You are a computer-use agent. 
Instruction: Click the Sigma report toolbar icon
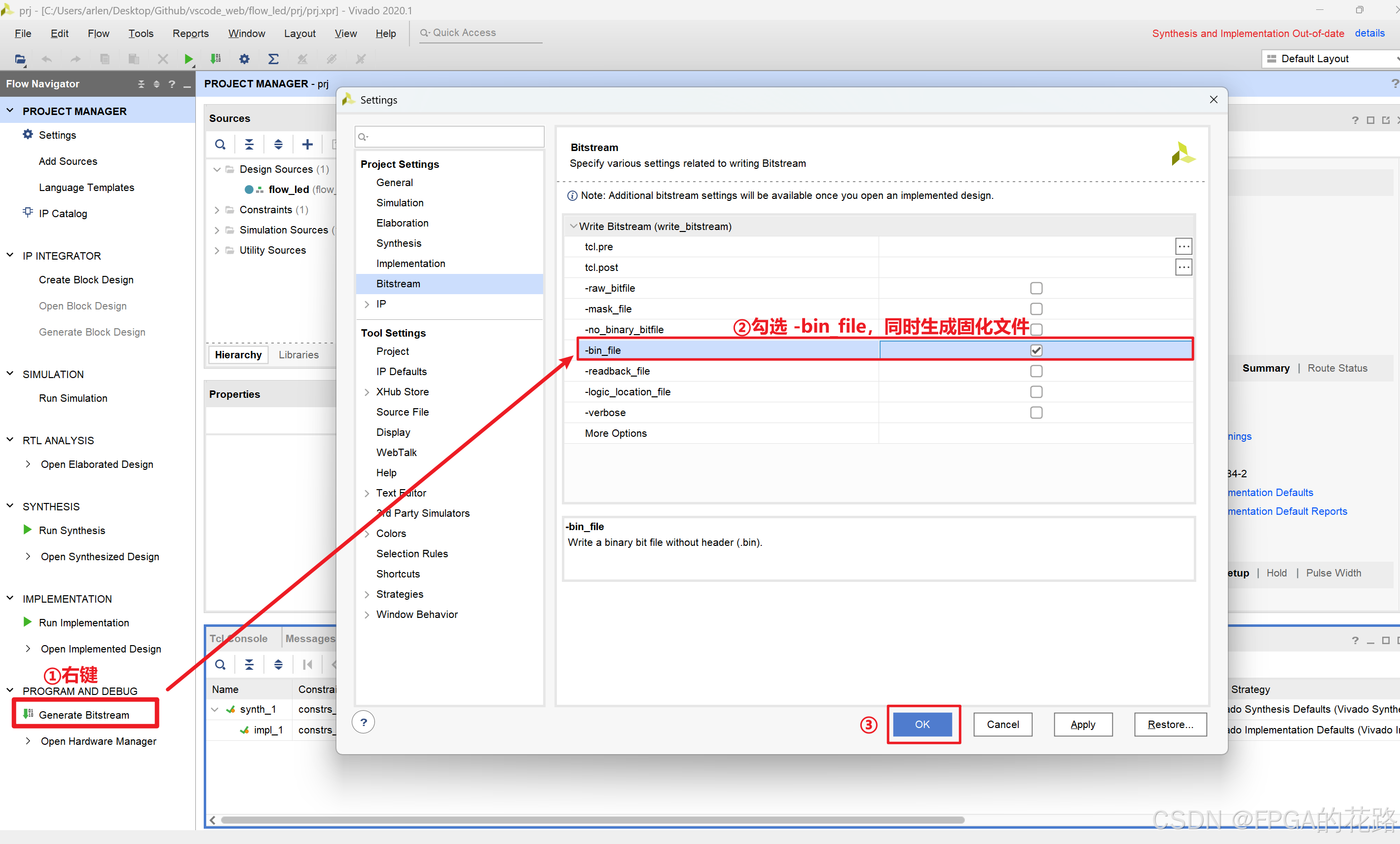click(273, 59)
